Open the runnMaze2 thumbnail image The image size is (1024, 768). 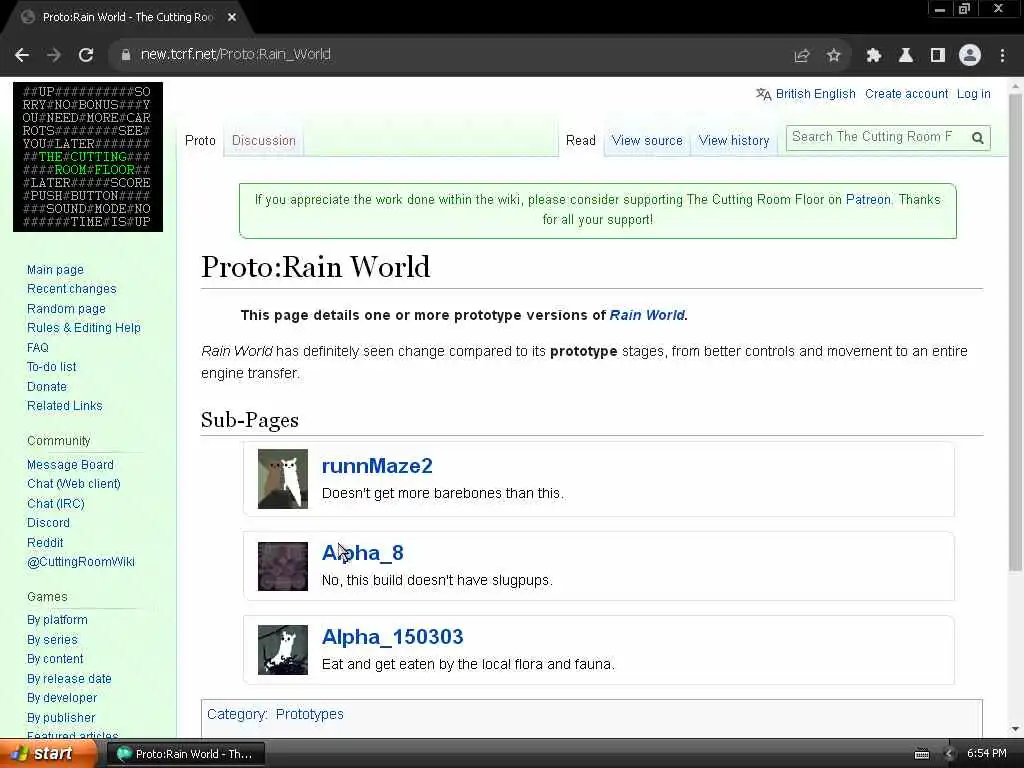(283, 479)
